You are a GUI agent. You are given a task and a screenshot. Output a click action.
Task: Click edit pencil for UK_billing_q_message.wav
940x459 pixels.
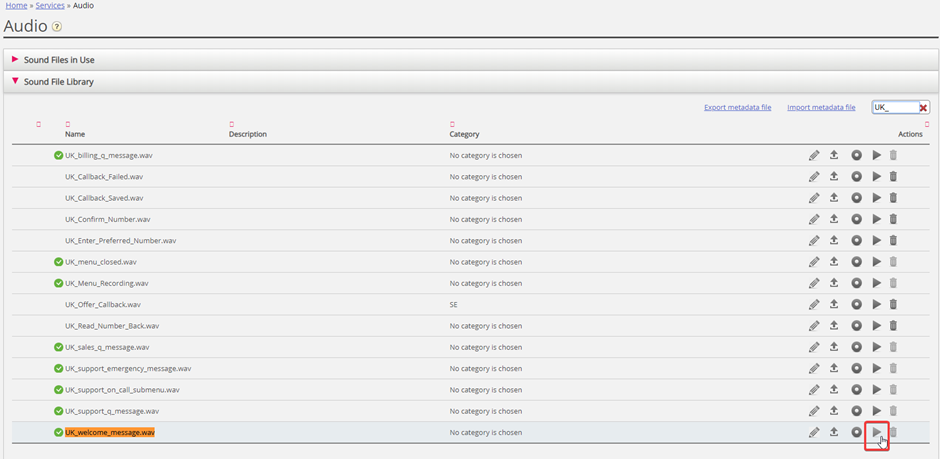(x=814, y=155)
